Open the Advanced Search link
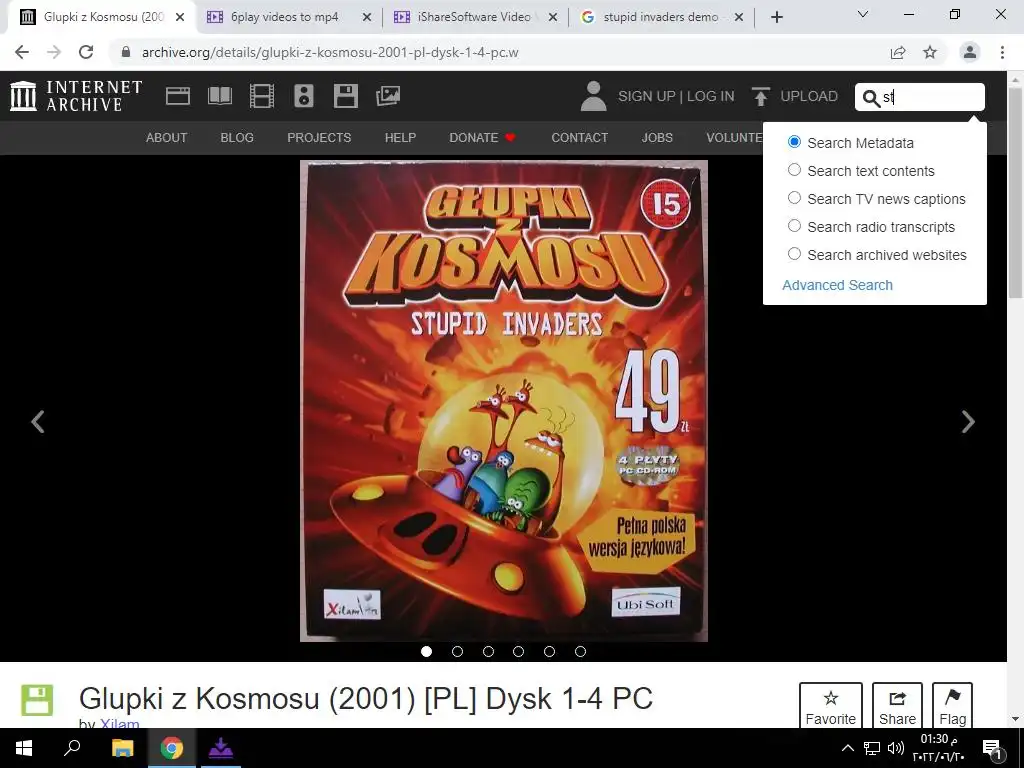The width and height of the screenshot is (1024, 768). click(x=837, y=285)
